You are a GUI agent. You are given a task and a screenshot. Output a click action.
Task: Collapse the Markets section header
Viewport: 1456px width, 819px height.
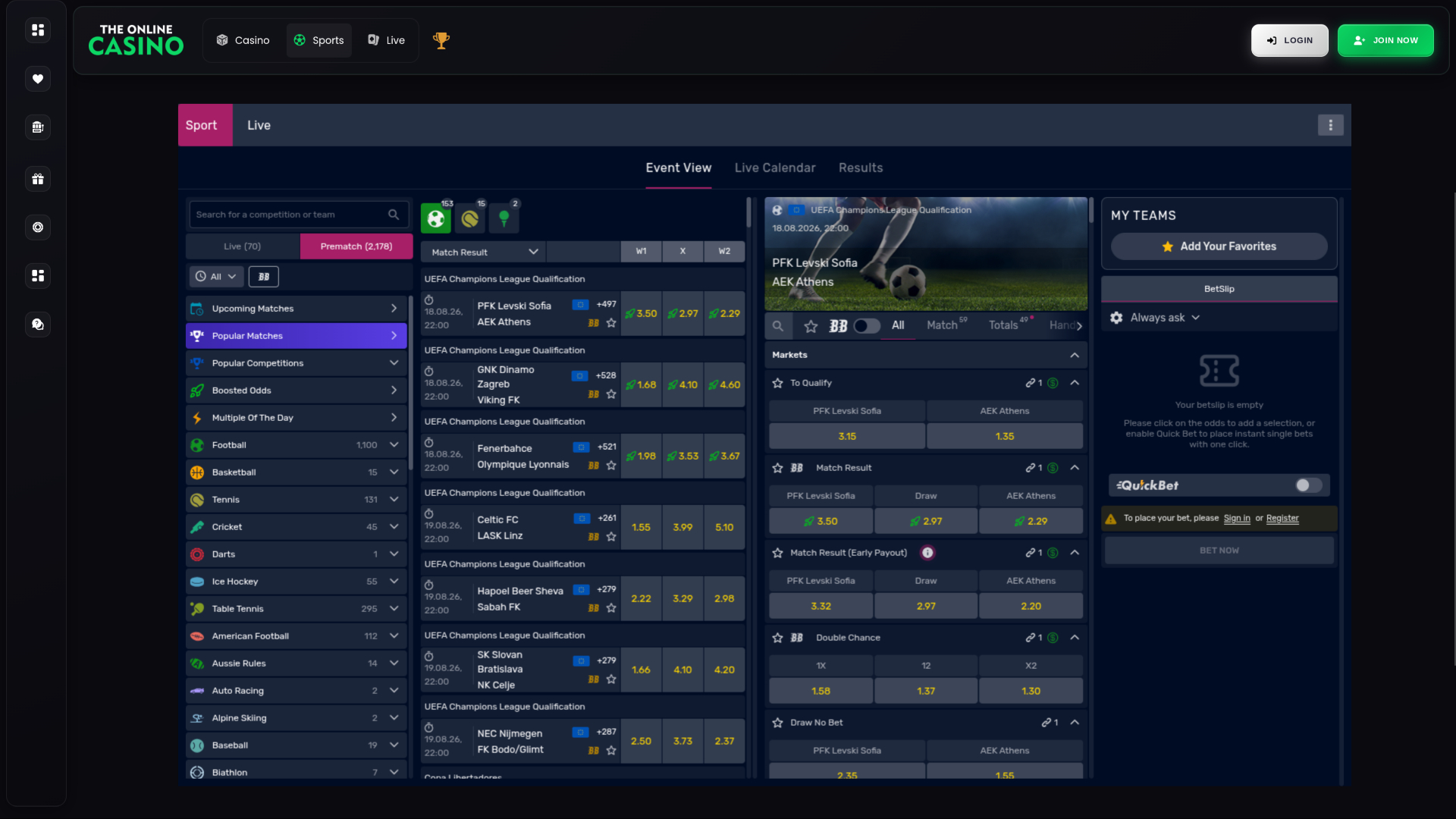coord(926,355)
